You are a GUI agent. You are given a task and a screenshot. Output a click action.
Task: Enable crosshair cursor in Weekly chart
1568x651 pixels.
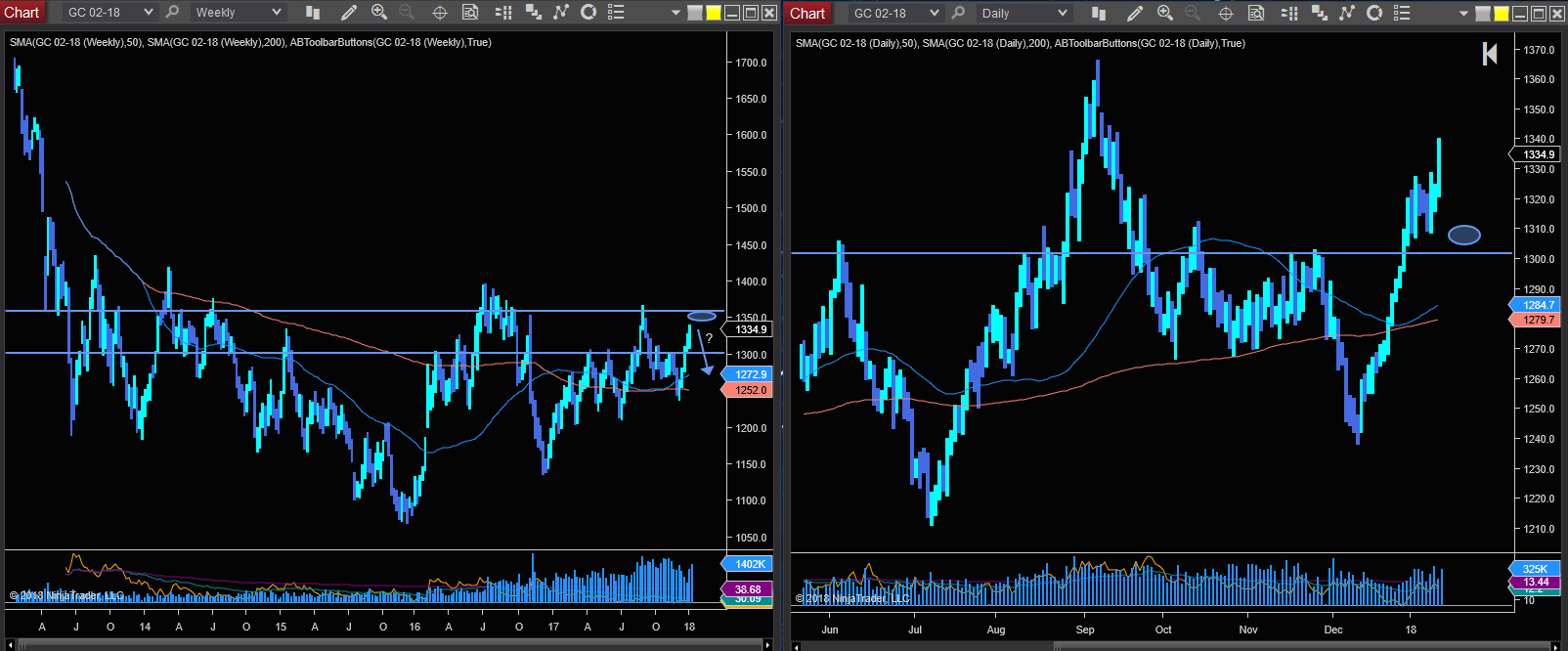[x=440, y=13]
